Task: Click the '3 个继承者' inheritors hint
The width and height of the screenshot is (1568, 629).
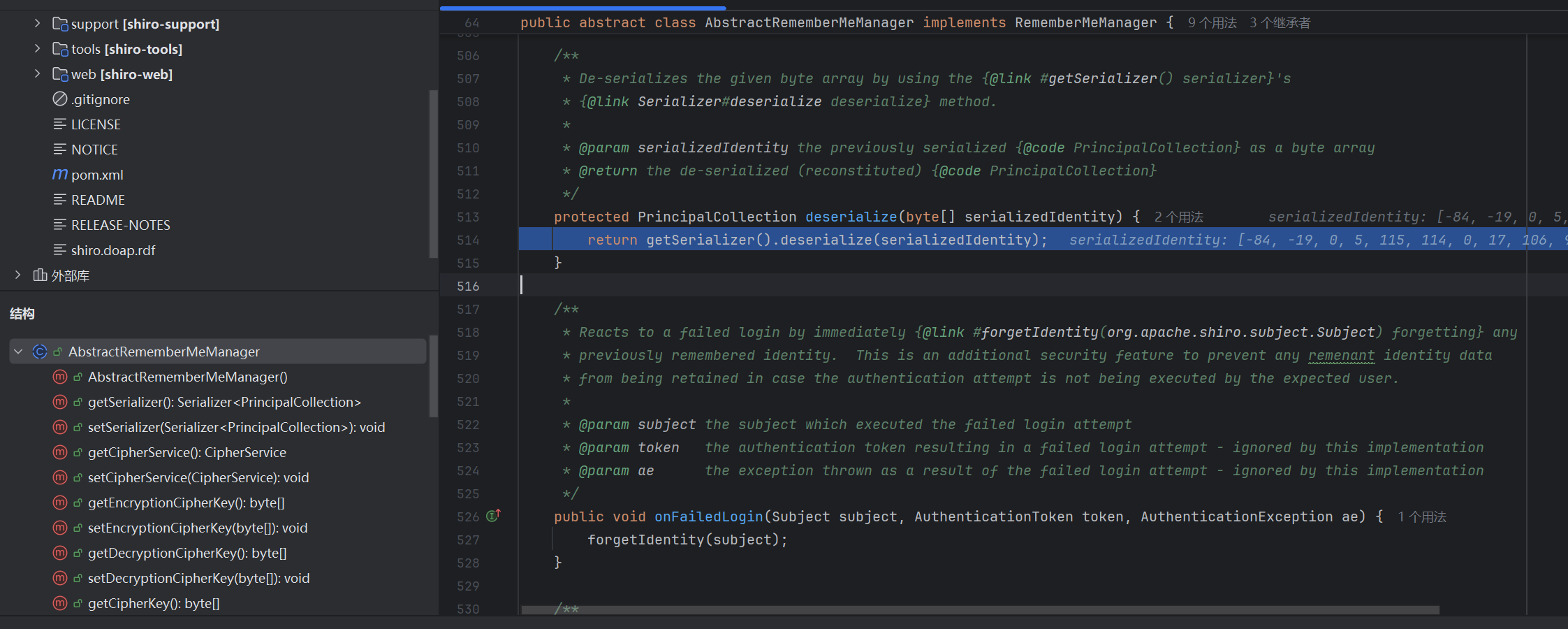Action: tap(1280, 23)
